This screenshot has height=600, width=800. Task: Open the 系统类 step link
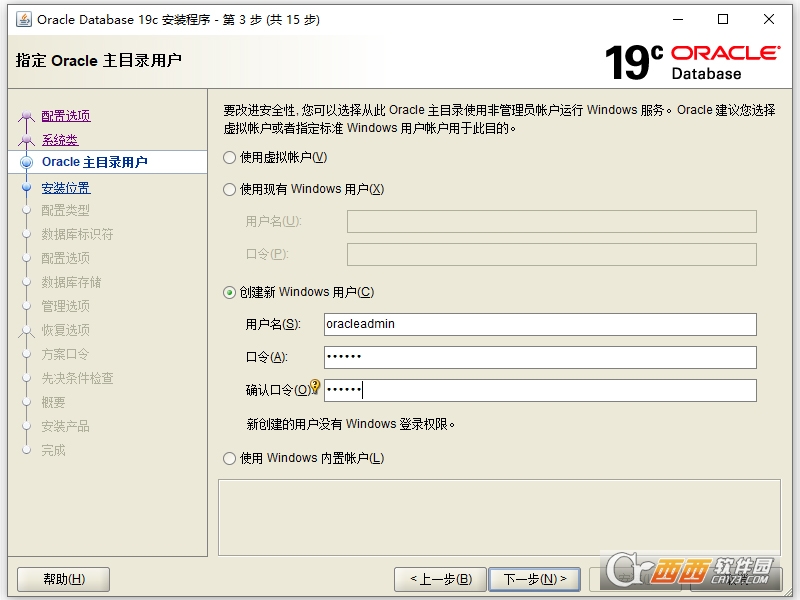pos(60,140)
